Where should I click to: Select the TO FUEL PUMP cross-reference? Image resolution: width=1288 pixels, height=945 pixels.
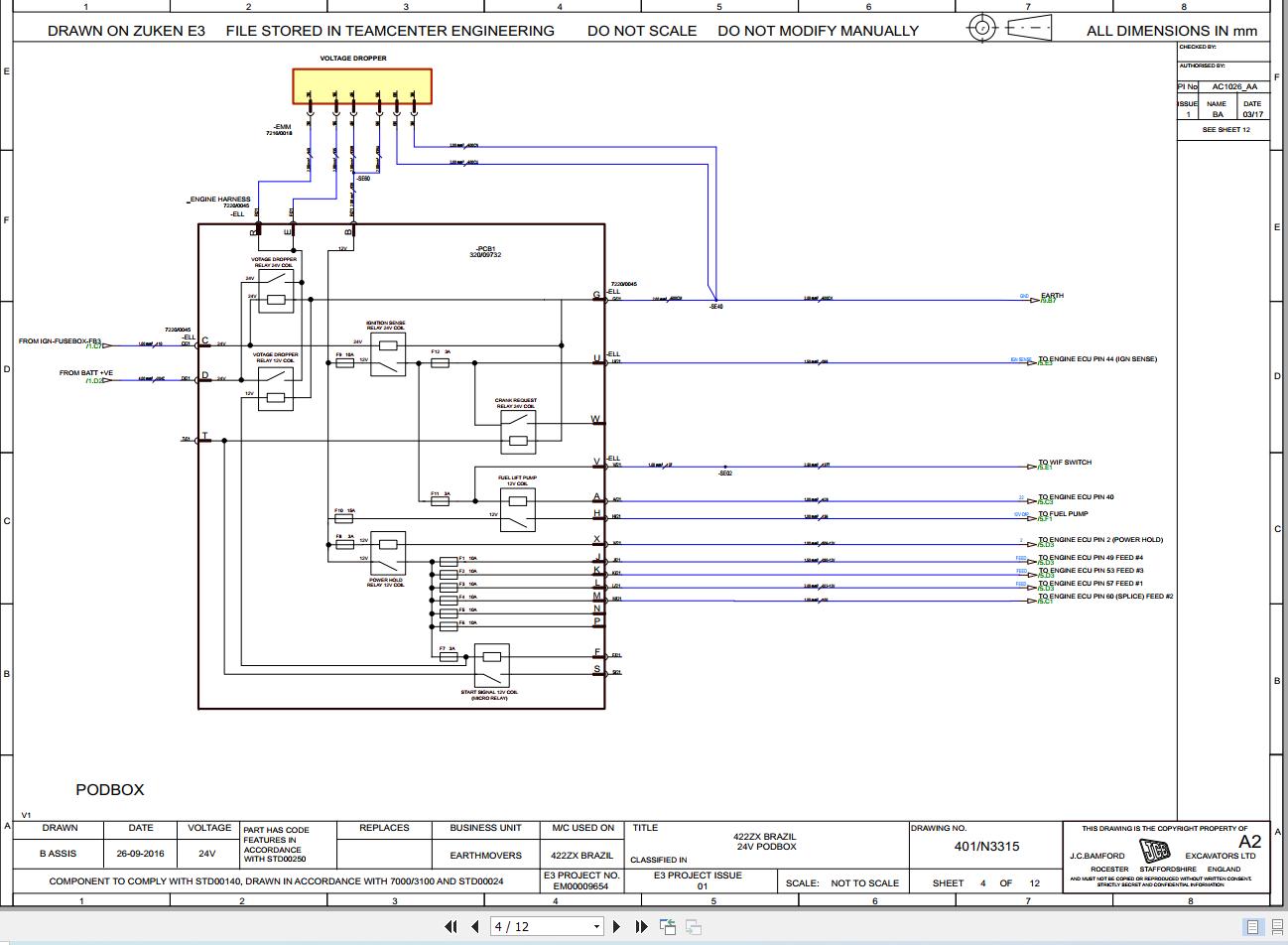(x=1062, y=513)
